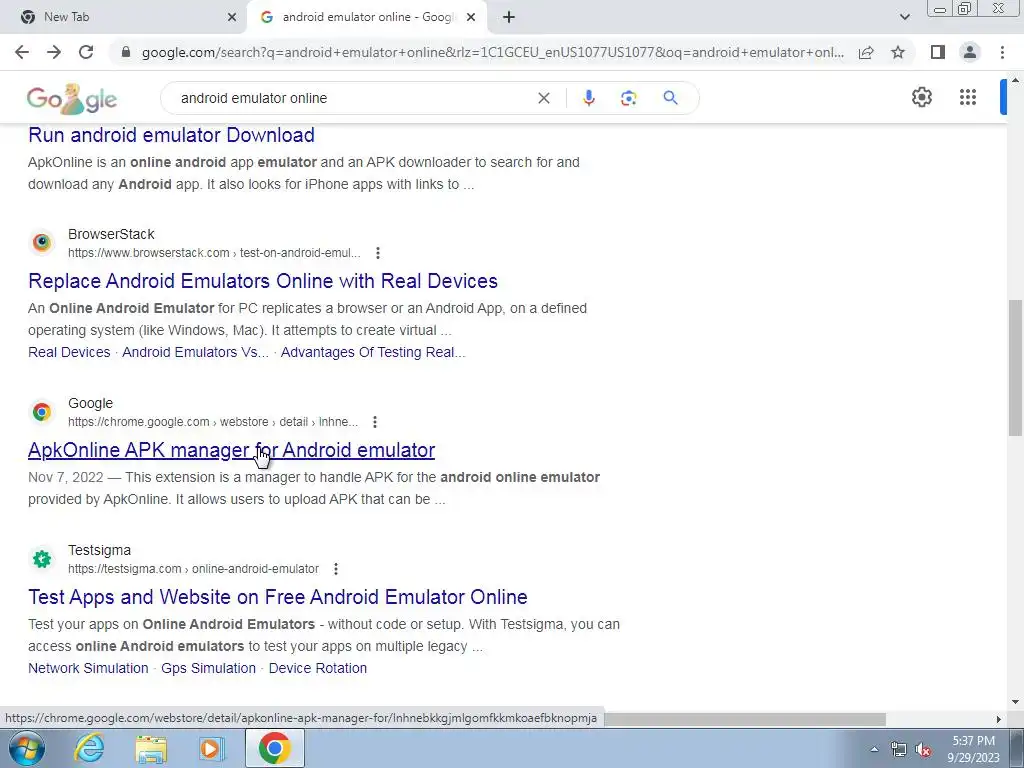The height and width of the screenshot is (768, 1024).
Task: Open Chrome's three-dot menu
Action: pos(1002,52)
